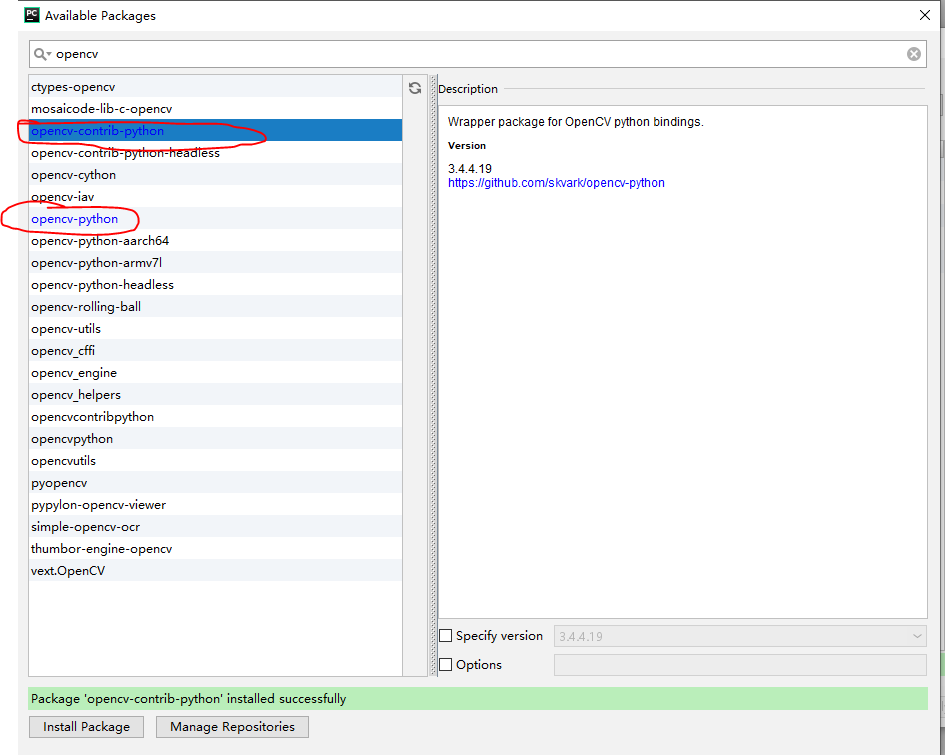
Task: Click into the opencv search field
Action: (477, 54)
